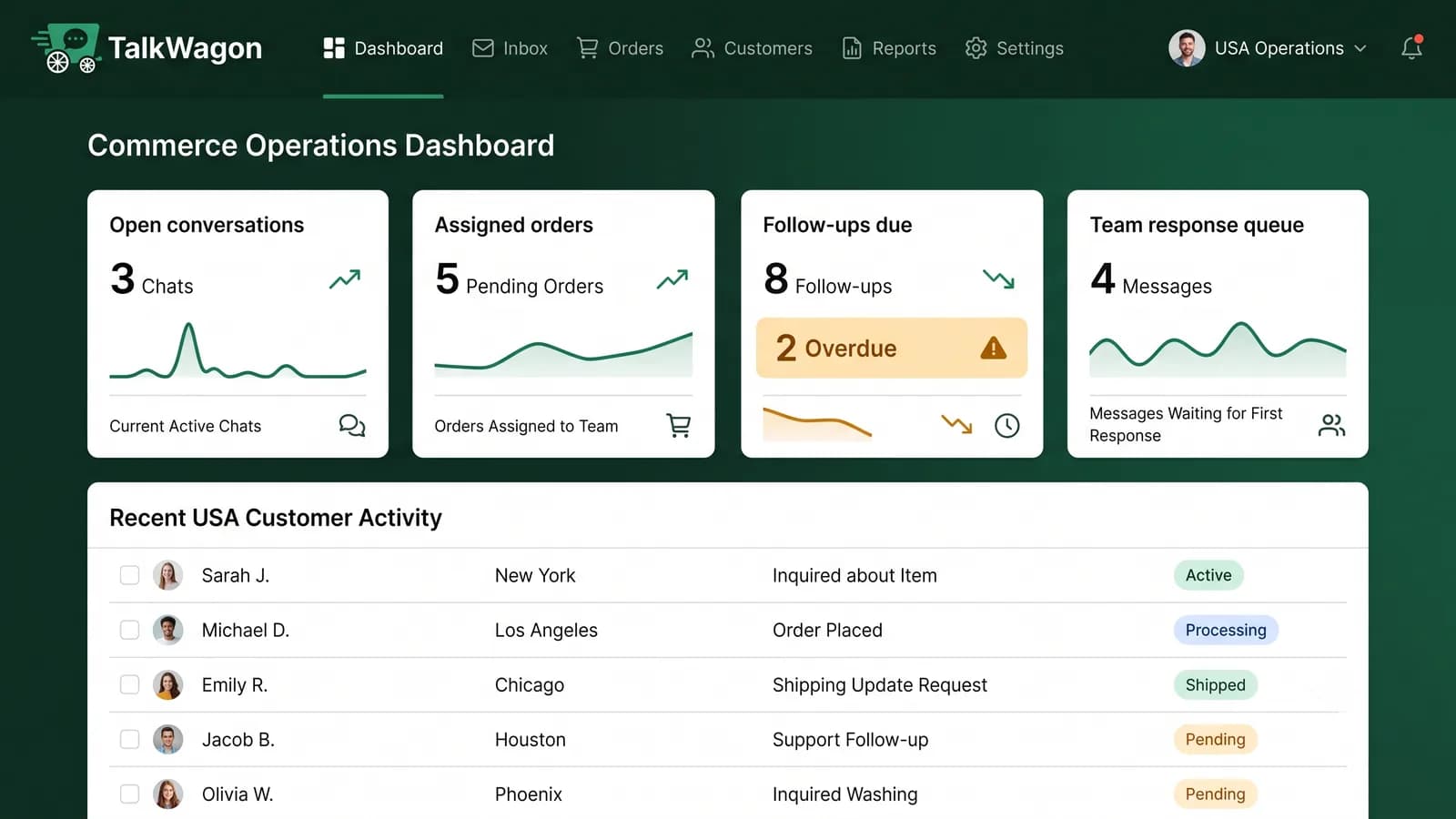
Task: Click the downward trend arrow beside Follow-ups
Action: (998, 278)
